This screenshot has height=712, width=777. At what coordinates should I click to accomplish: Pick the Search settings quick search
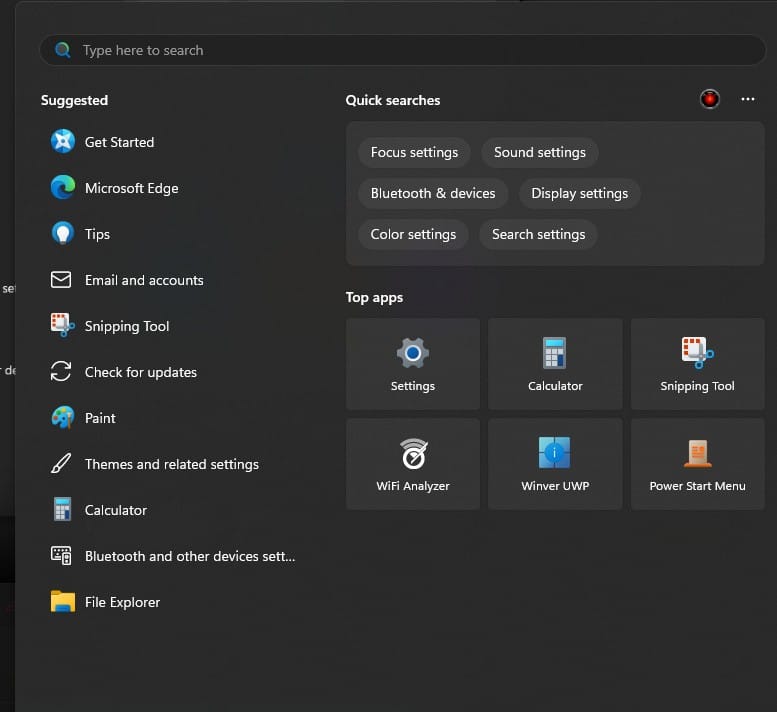(538, 234)
